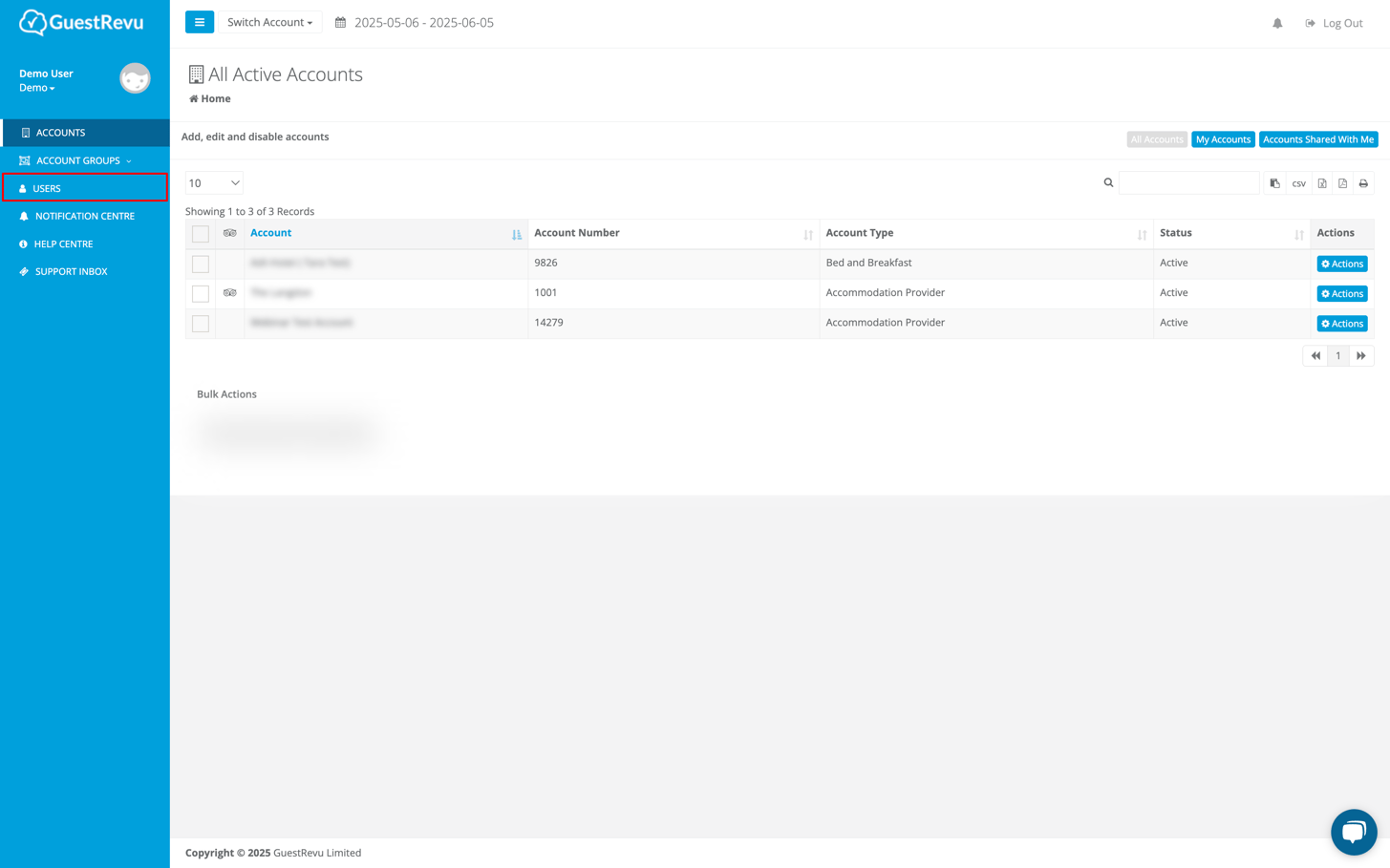
Task: Click the notification bell icon
Action: (x=1277, y=22)
